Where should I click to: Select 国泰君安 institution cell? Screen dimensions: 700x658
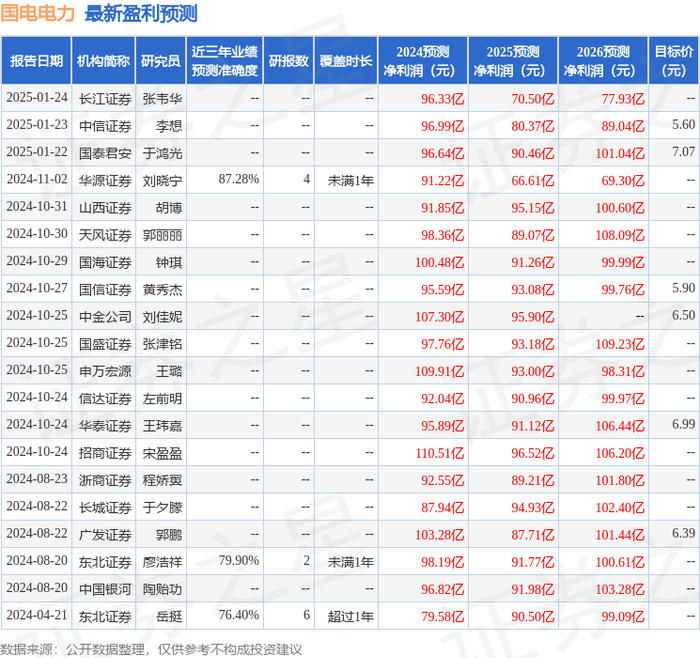[105, 153]
